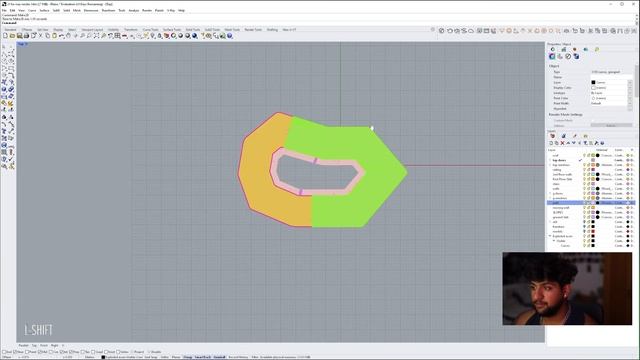640x360 pixels.
Task: Collapse the Exploded axon layer tree
Action: click(x=550, y=236)
